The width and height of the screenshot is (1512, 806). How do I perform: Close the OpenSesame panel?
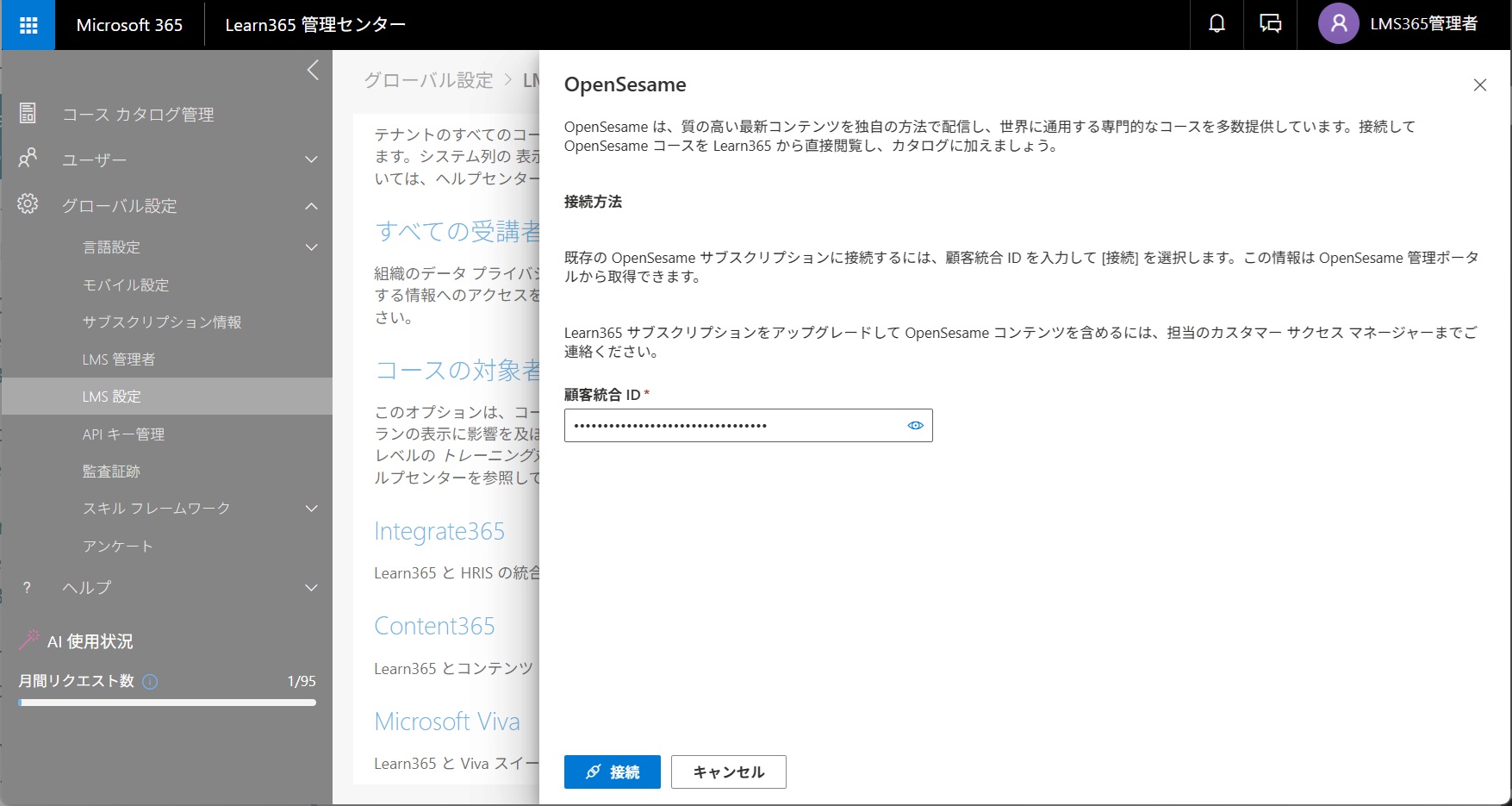(1480, 84)
